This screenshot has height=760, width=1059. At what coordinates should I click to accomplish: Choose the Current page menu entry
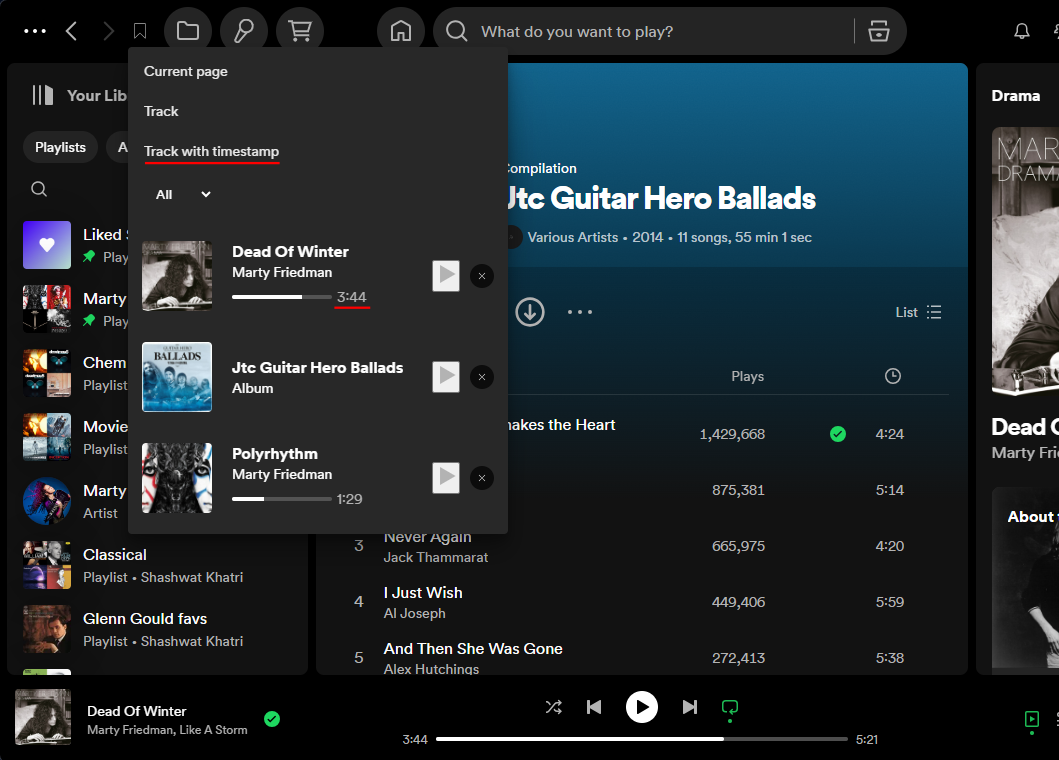point(186,71)
